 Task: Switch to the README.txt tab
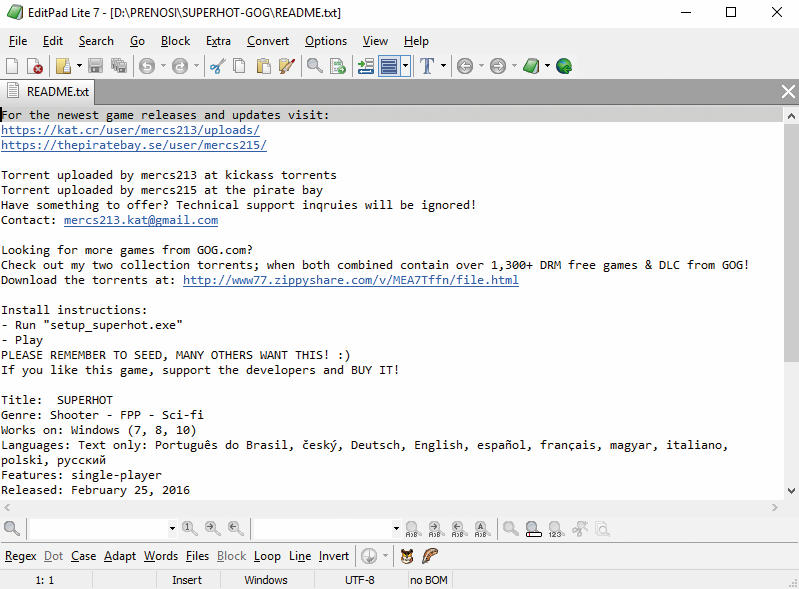[48, 92]
